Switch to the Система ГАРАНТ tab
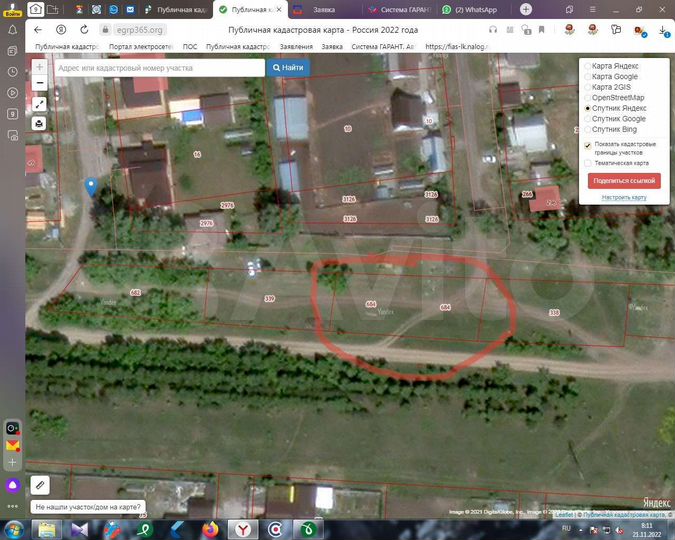This screenshot has width=675, height=540. tap(399, 9)
